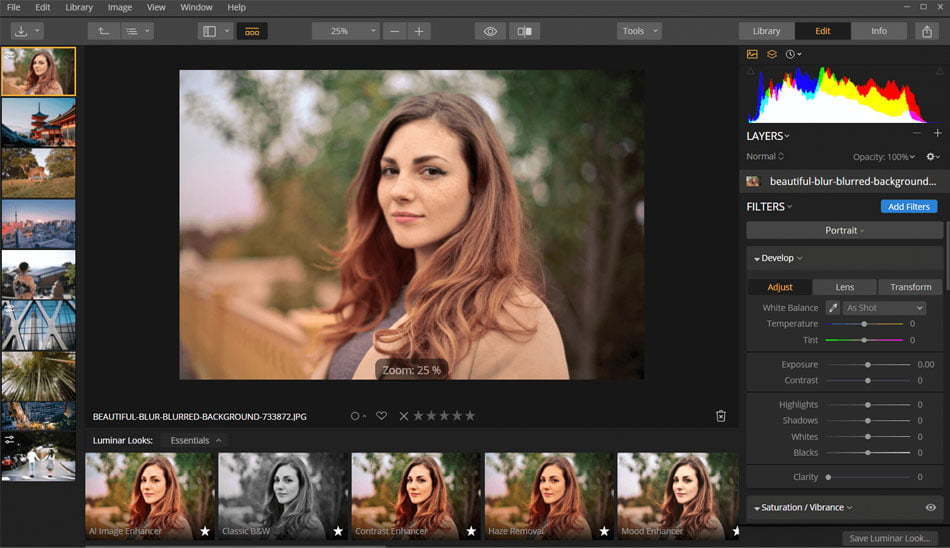Set the color label circle icon
The image size is (950, 548).
point(357,416)
